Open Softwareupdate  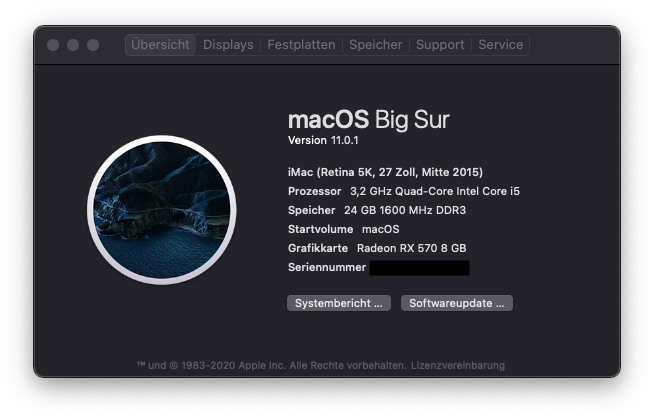point(457,303)
